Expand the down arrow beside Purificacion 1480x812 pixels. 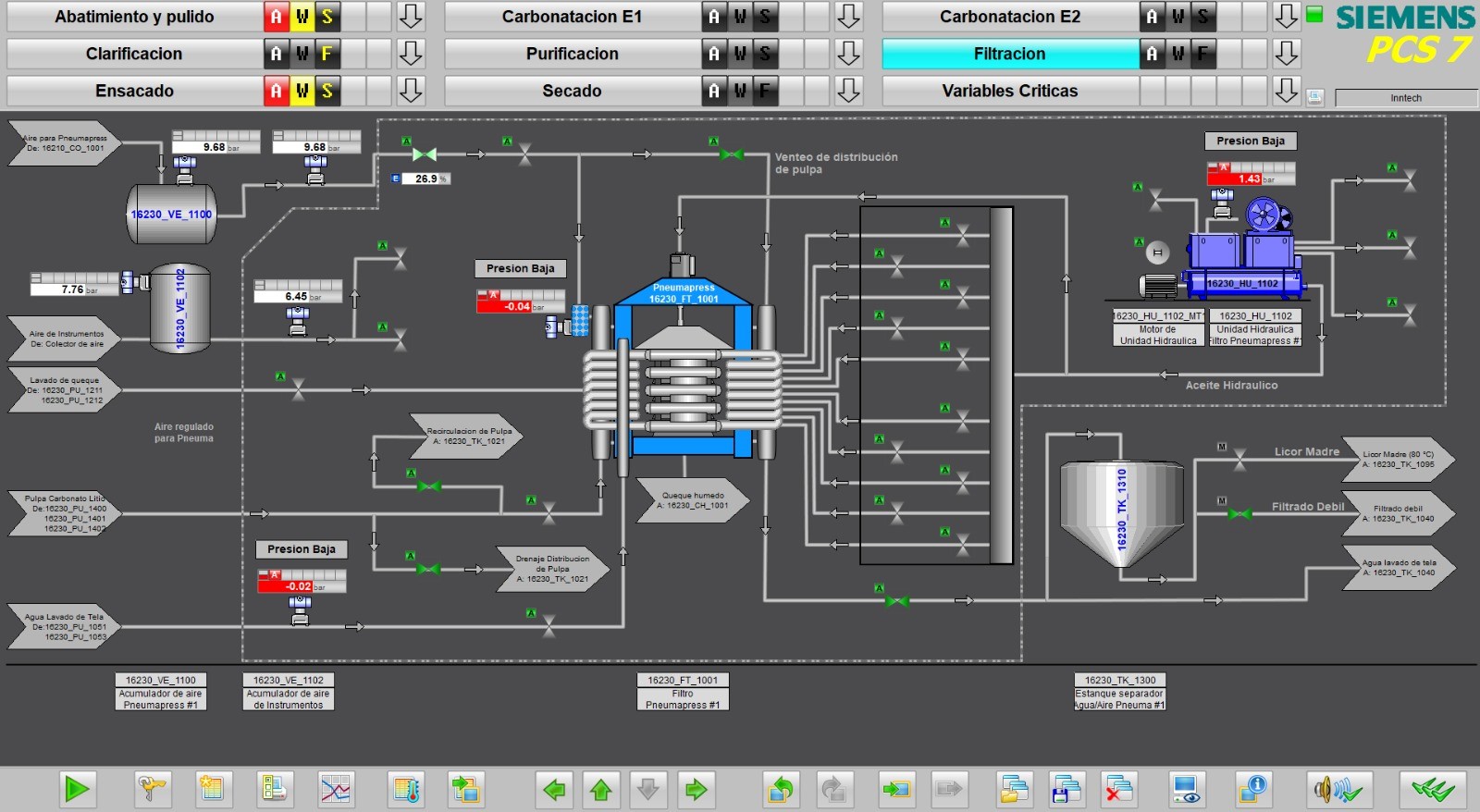(848, 54)
